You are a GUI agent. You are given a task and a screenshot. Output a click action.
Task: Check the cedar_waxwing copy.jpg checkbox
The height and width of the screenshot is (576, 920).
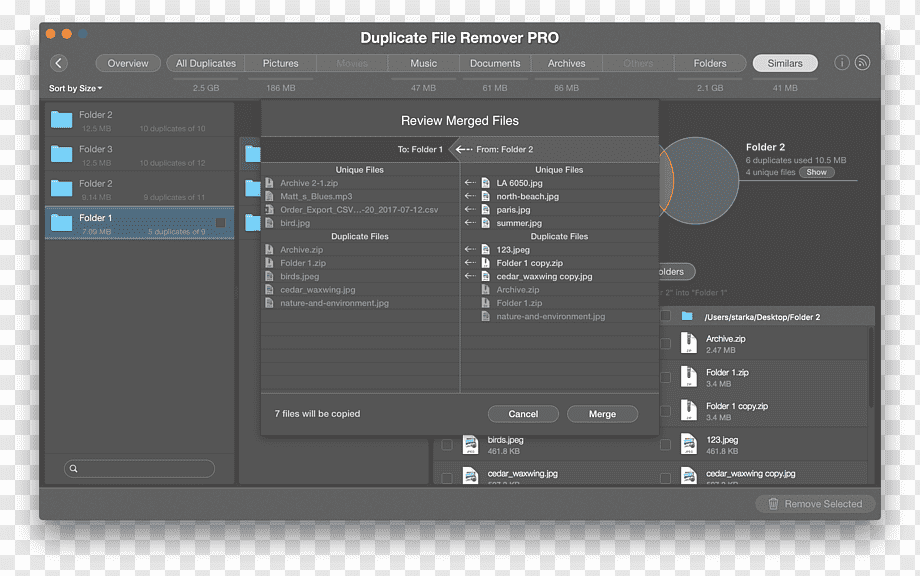point(665,478)
